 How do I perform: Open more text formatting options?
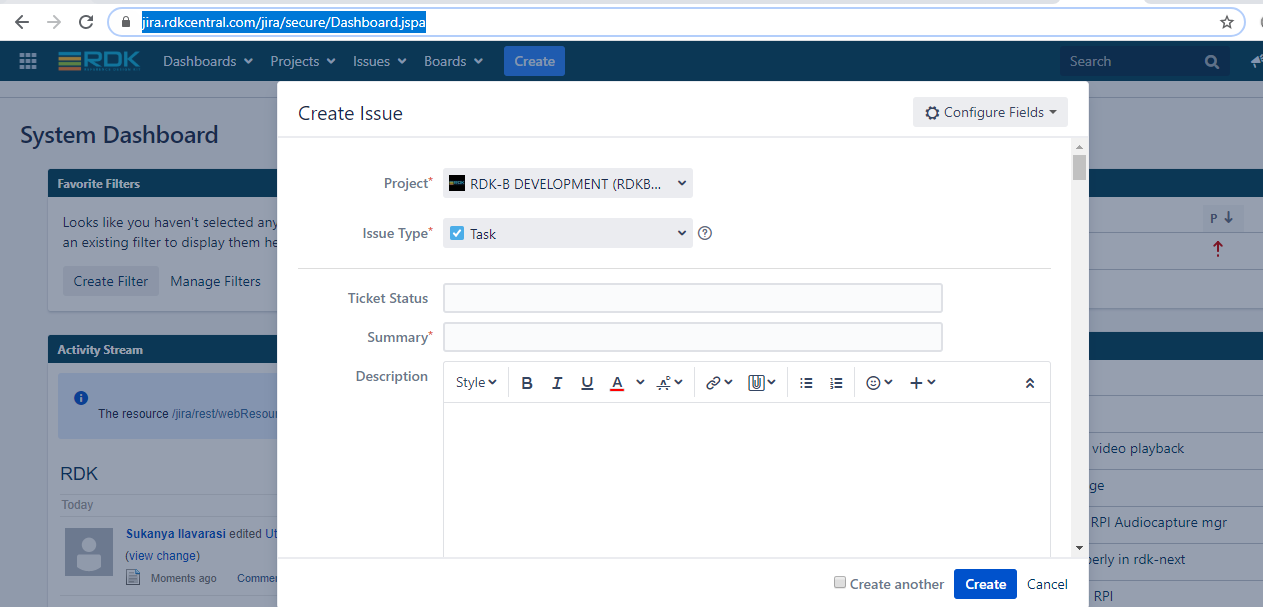click(669, 383)
